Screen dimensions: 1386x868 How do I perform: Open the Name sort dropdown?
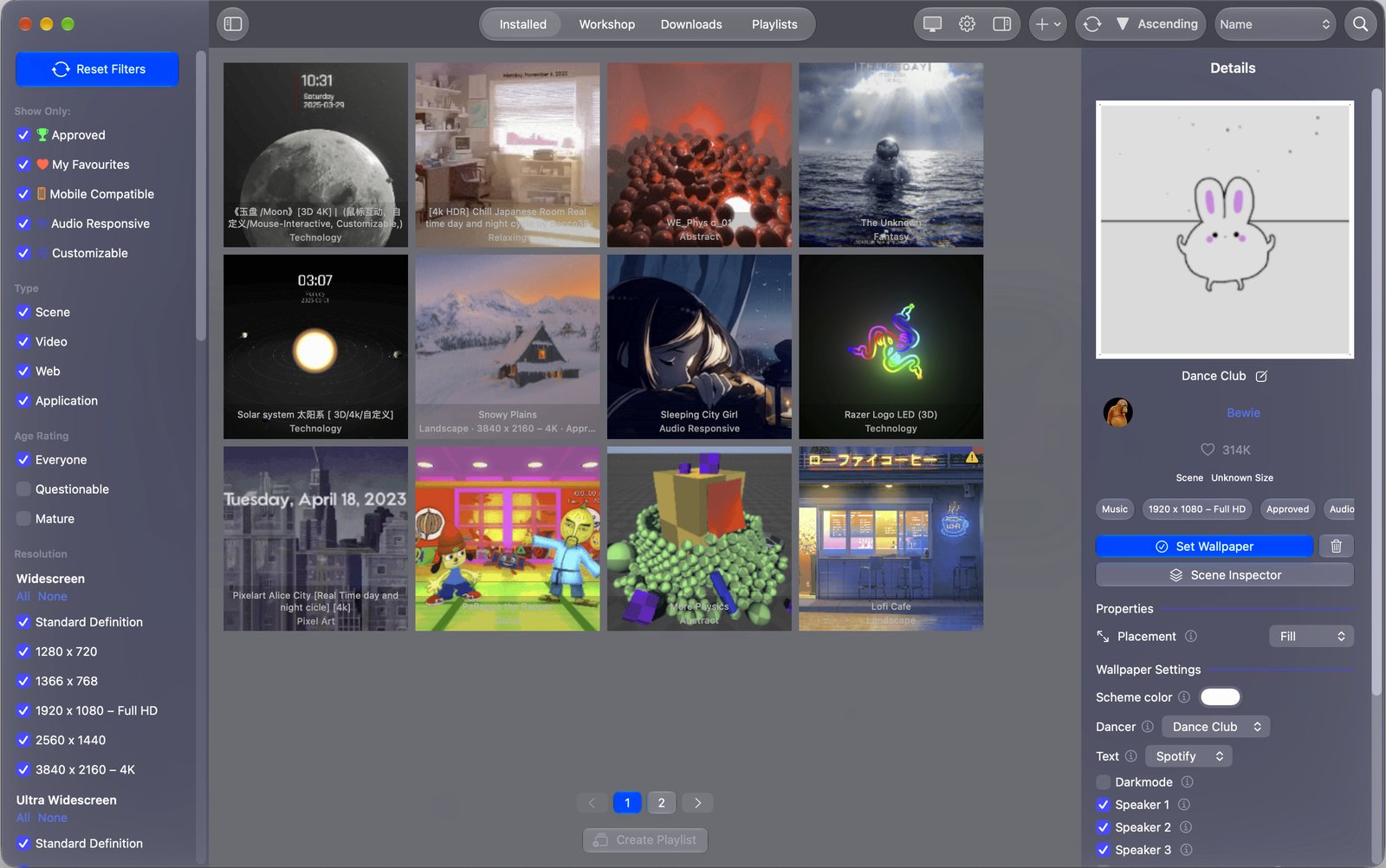coord(1274,24)
